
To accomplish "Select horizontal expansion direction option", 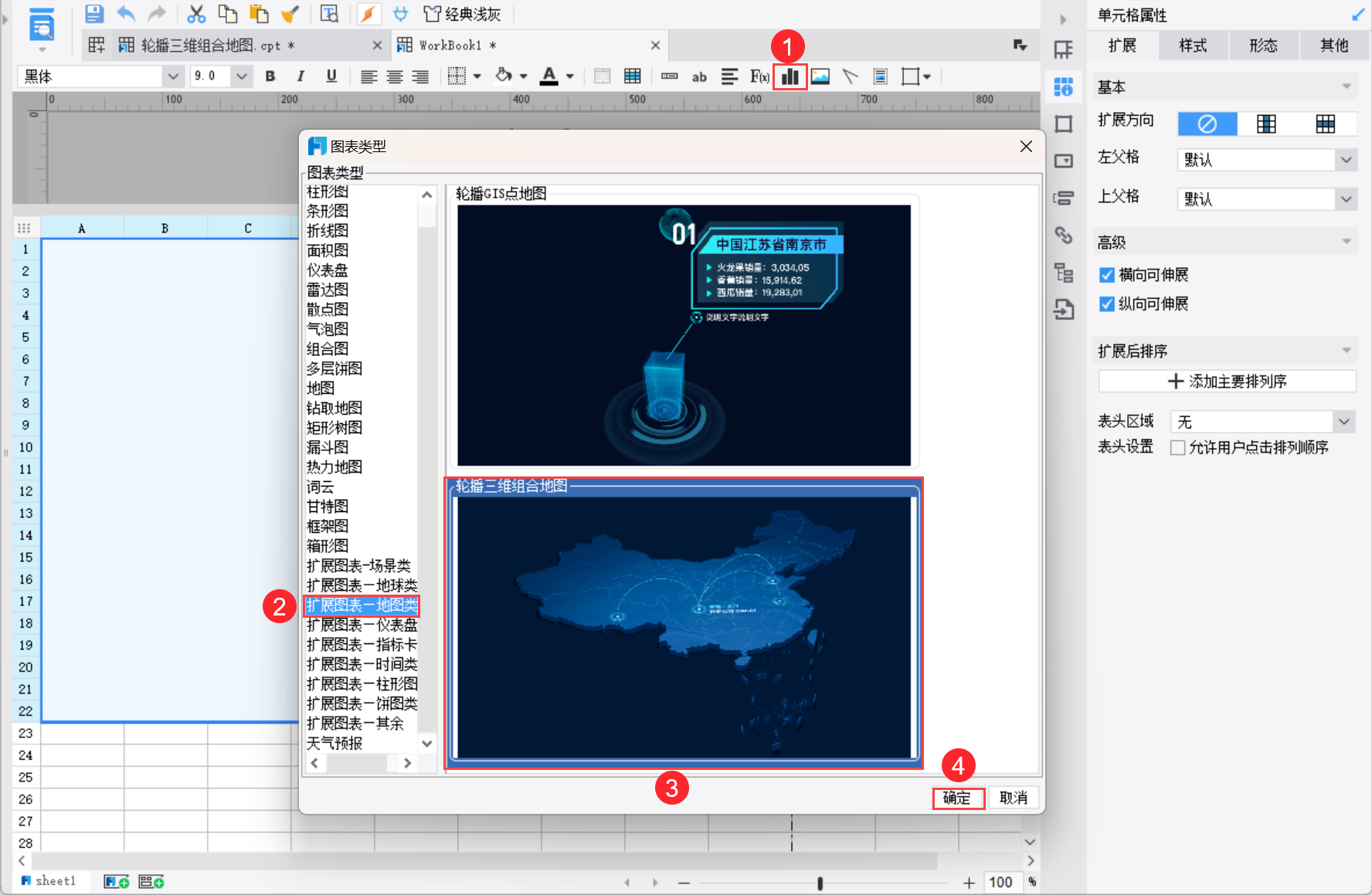I will tap(1326, 124).
